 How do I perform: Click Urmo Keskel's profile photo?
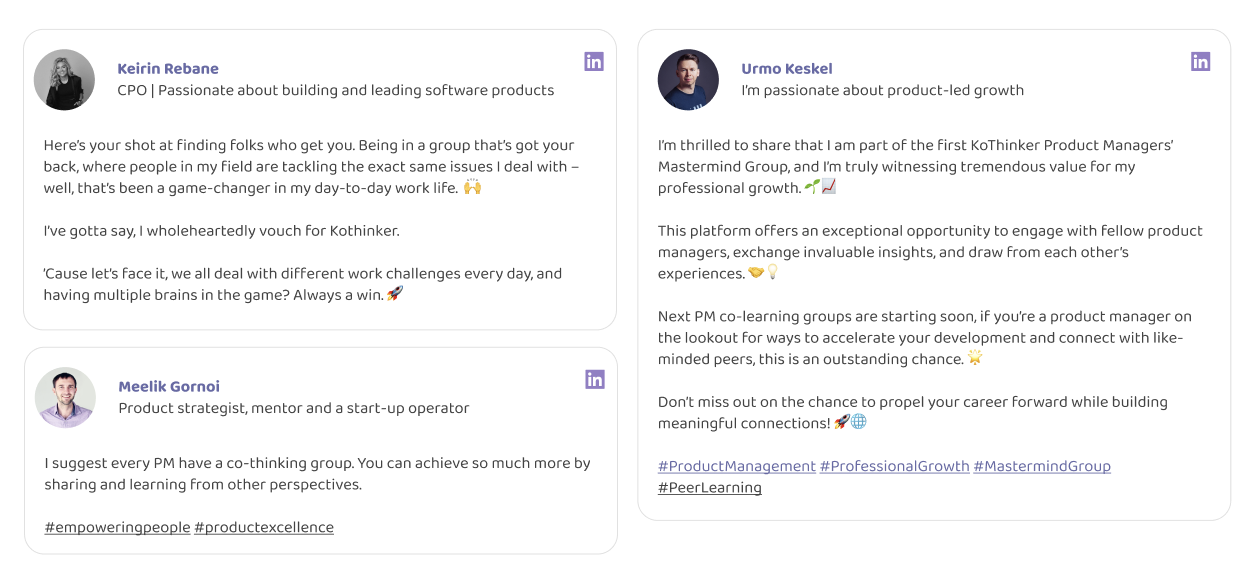click(x=688, y=79)
